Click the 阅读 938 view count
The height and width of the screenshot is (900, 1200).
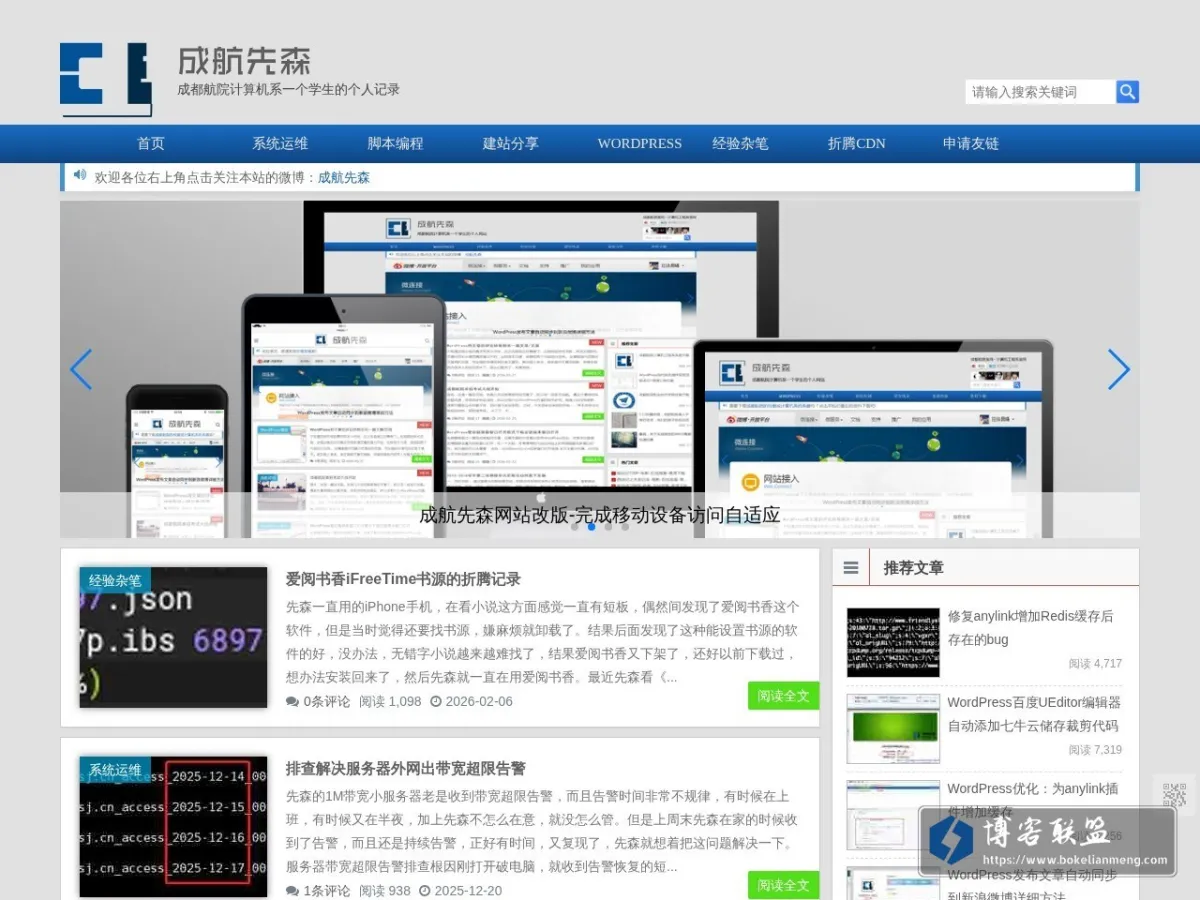tap(385, 890)
